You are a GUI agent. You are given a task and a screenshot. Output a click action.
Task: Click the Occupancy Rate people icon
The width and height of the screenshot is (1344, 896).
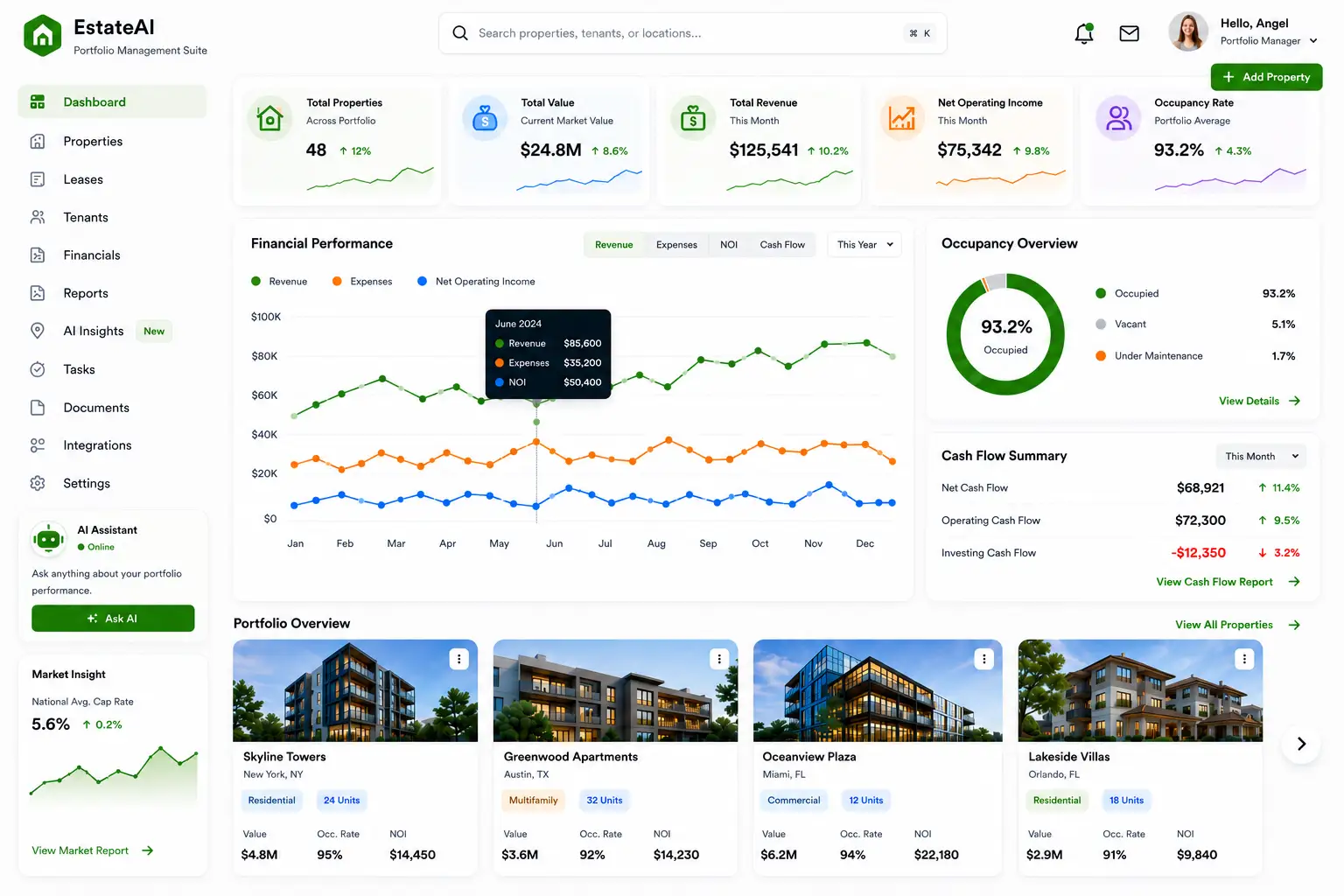[x=1118, y=117]
